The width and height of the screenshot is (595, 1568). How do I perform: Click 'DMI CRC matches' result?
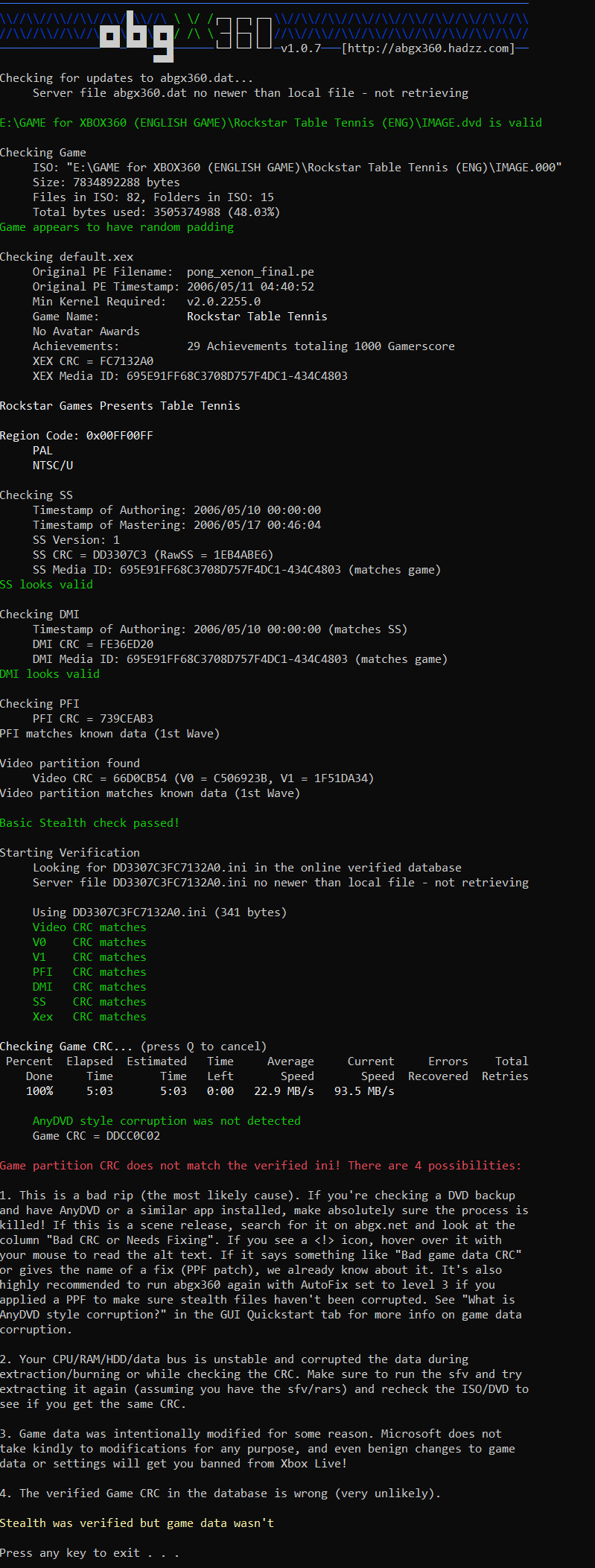[x=89, y=987]
